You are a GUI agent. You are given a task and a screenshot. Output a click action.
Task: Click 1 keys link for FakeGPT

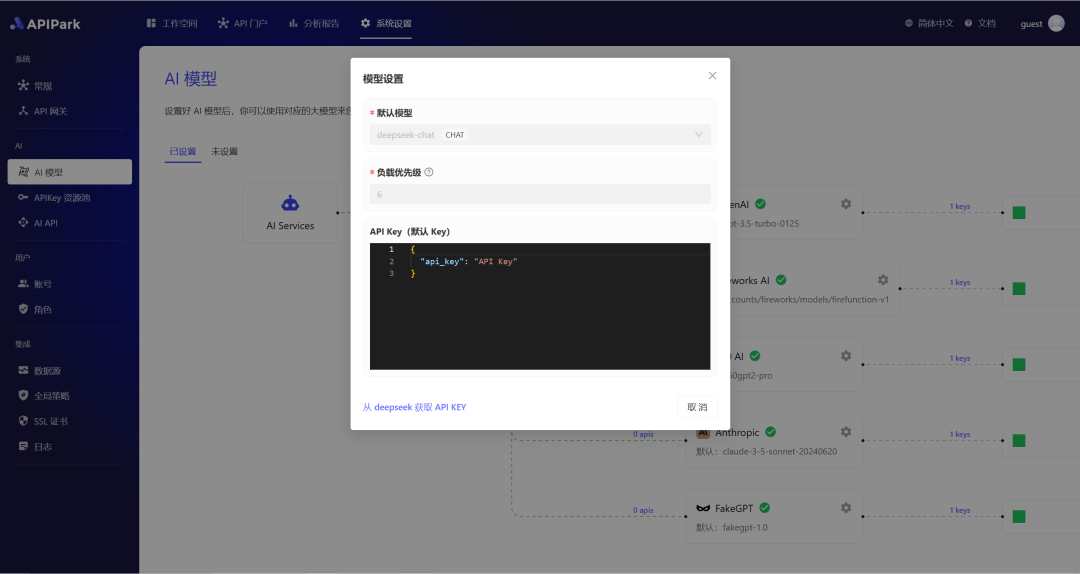click(x=959, y=510)
